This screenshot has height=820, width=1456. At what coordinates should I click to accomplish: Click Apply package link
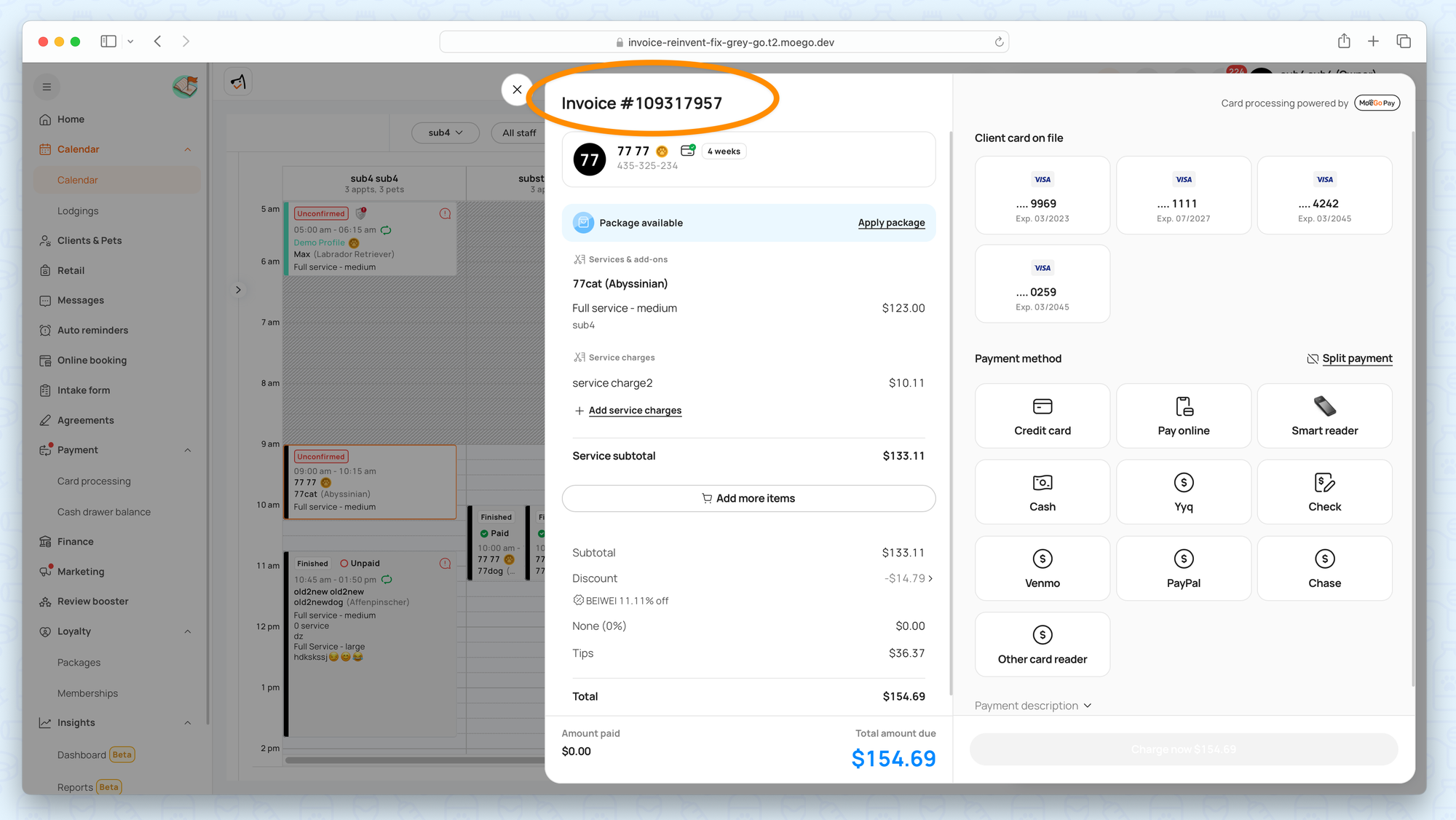click(x=891, y=223)
